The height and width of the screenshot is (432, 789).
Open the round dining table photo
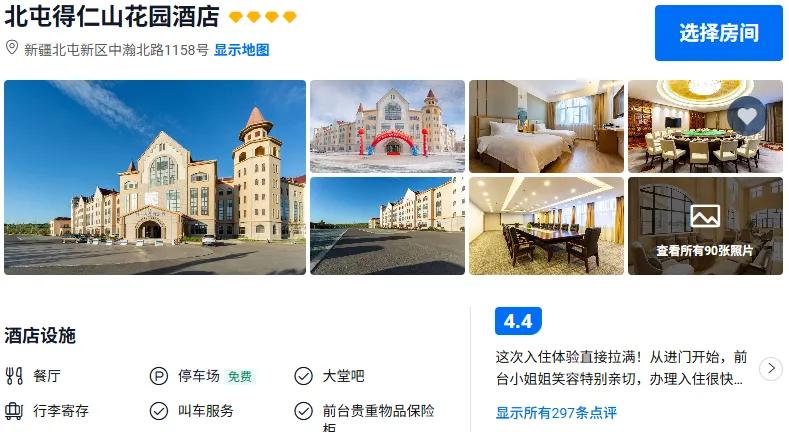click(x=705, y=127)
